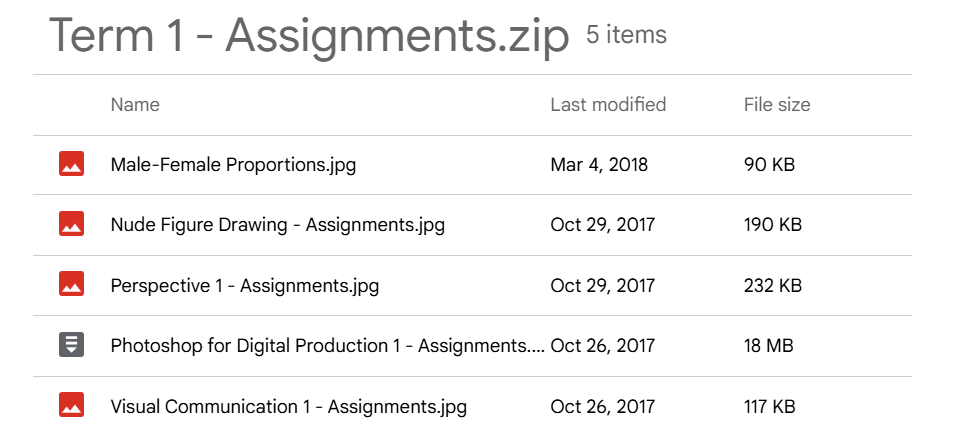Sort by the Last modified column header
This screenshot has height=432, width=953.
[608, 105]
